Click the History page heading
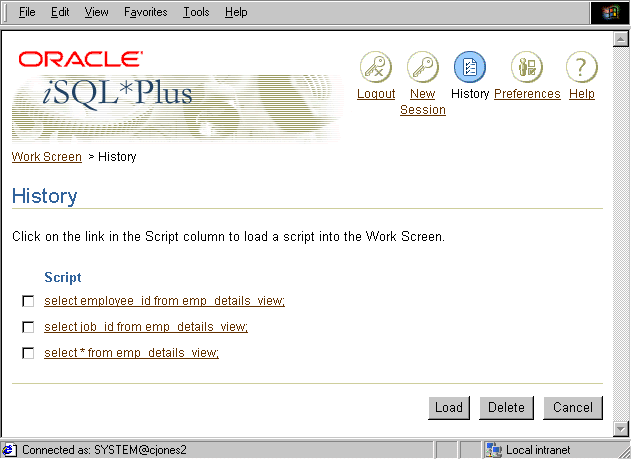This screenshot has width=631, height=459. coord(44,196)
